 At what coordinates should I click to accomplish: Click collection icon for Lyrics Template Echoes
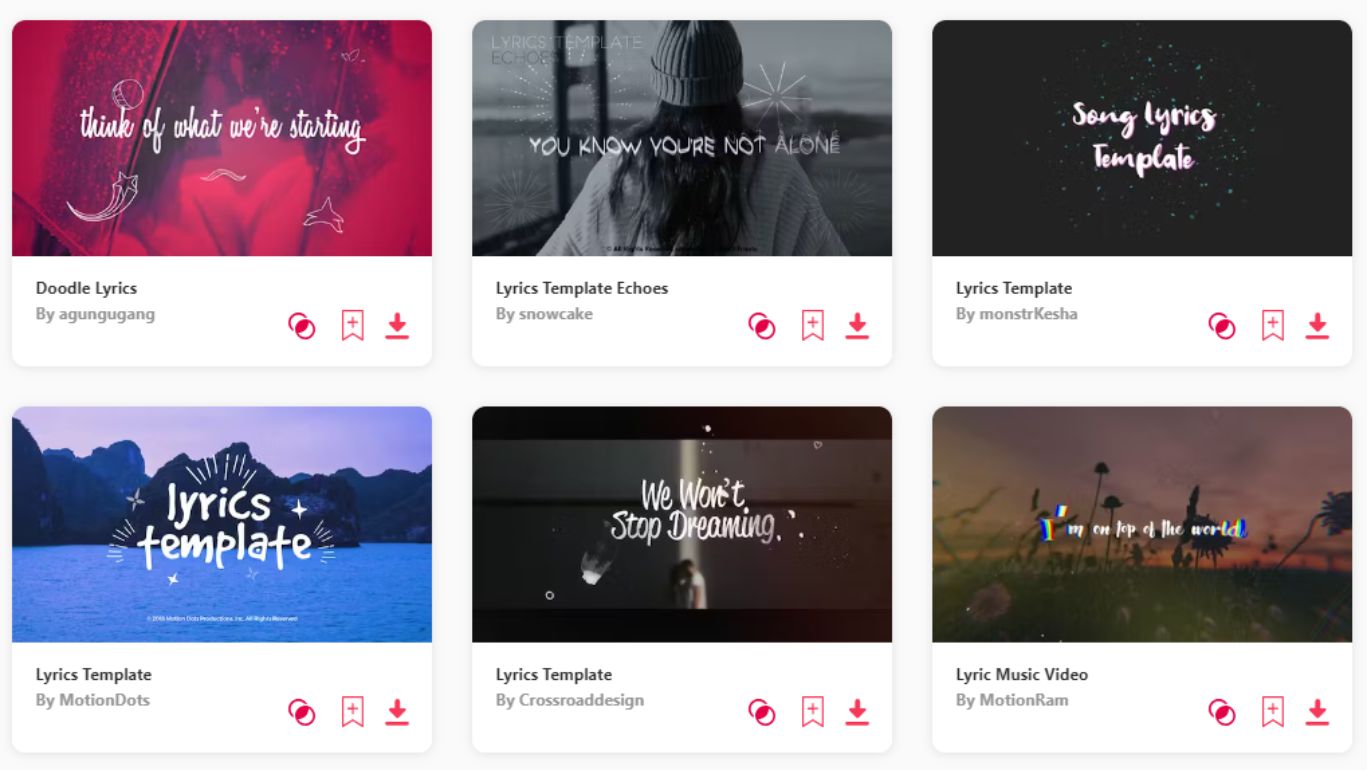(762, 326)
